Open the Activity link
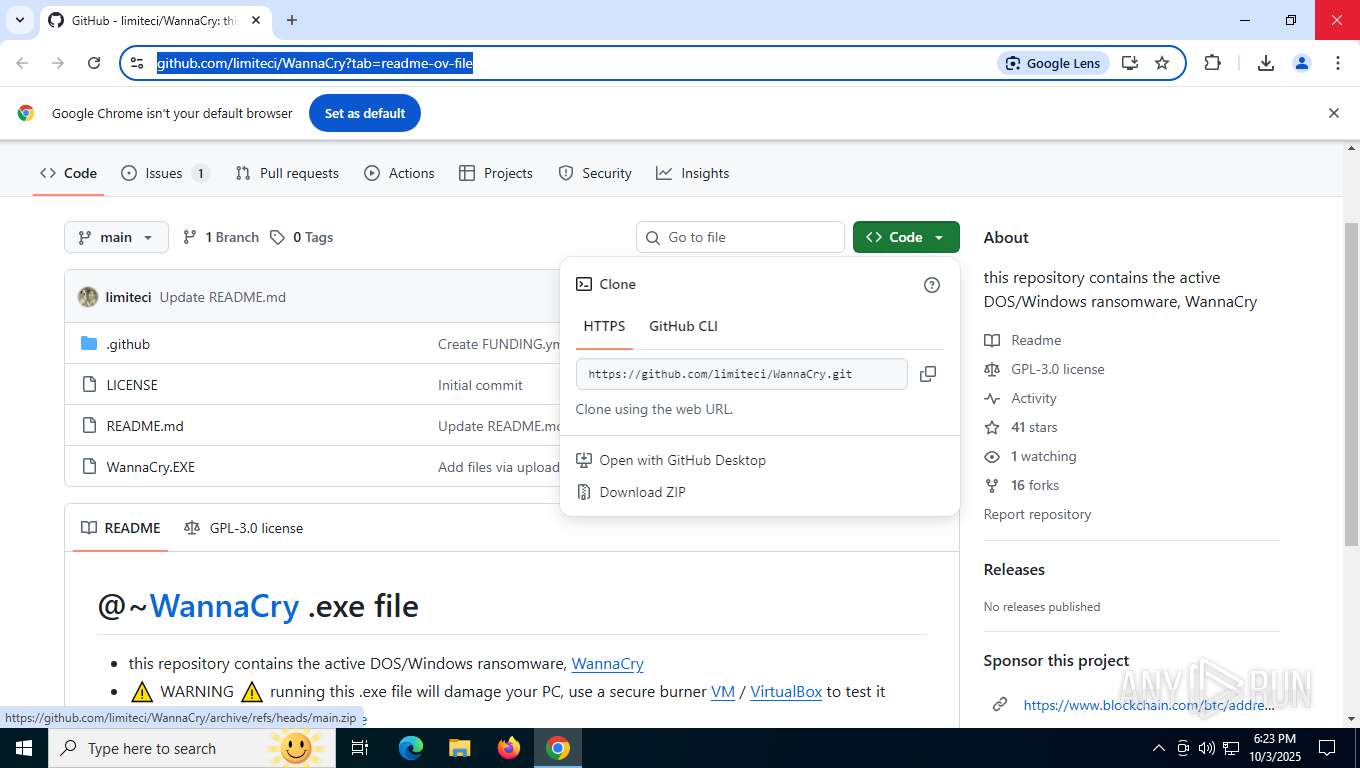1360x768 pixels. [1020, 398]
